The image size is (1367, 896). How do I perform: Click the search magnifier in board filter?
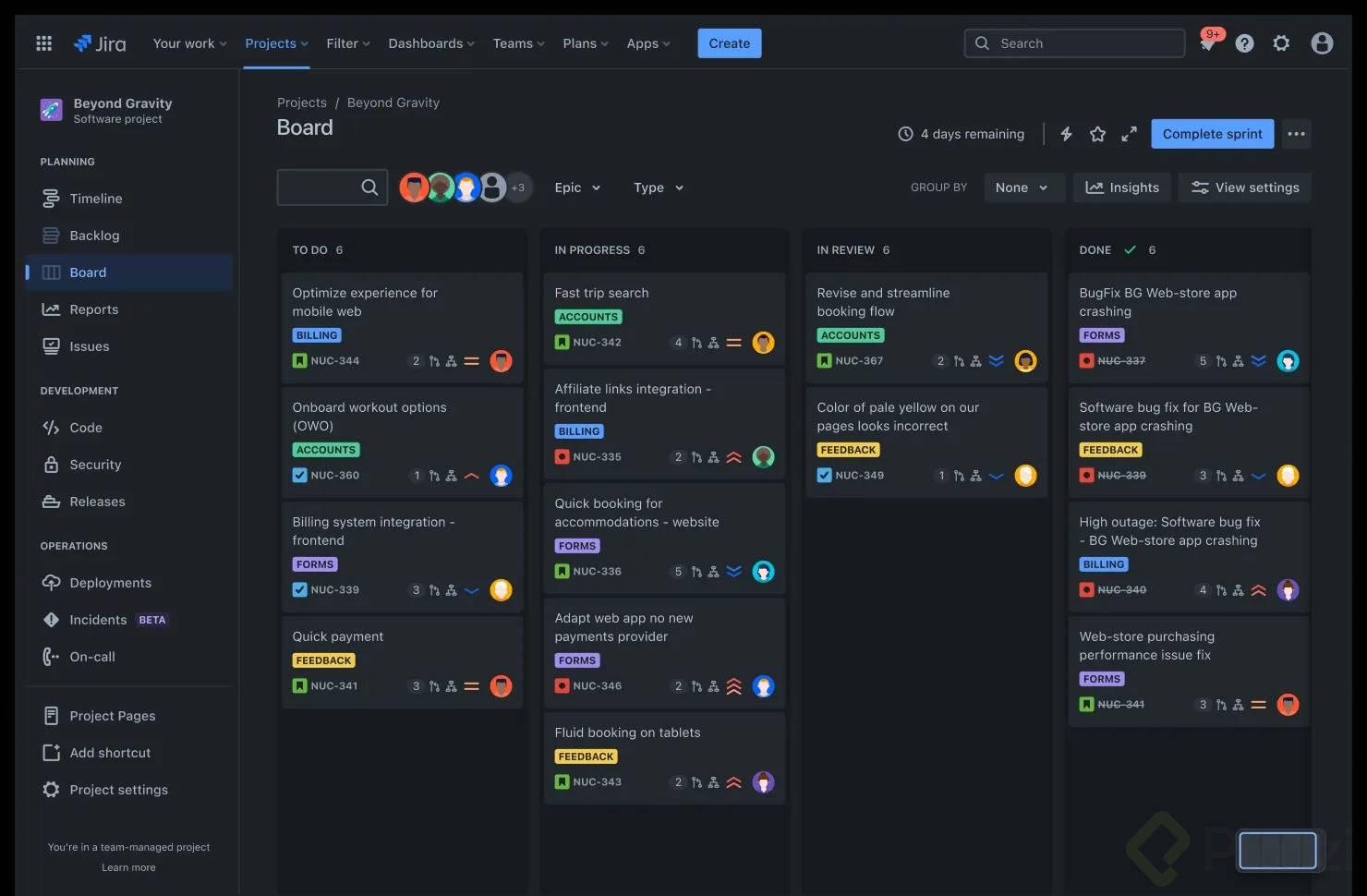(x=369, y=188)
